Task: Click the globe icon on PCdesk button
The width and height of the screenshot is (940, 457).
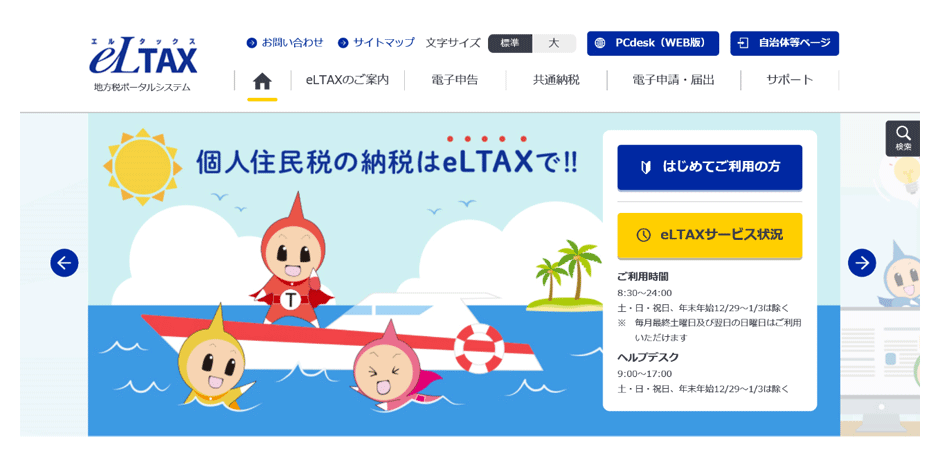Action: (600, 43)
